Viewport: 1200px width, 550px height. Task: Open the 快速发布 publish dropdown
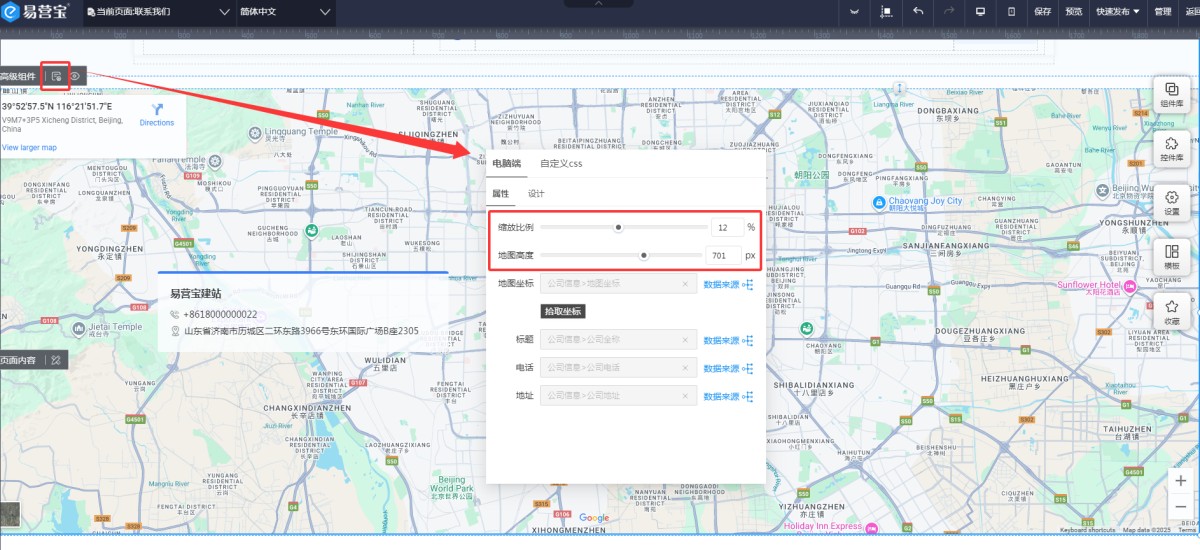1117,12
